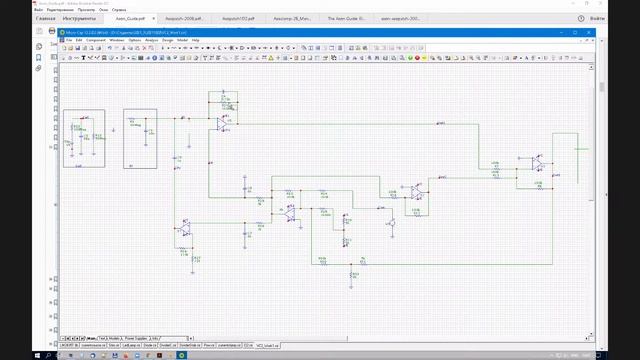Switch to the Axoclamp-2B_Man document tab
Screen dimensions: 640x360
coord(292,18)
